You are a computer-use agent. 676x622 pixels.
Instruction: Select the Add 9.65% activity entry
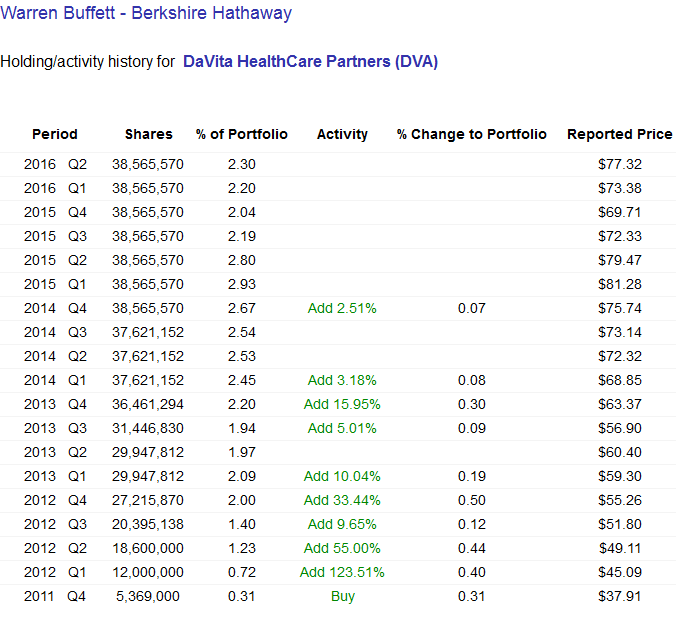point(342,525)
